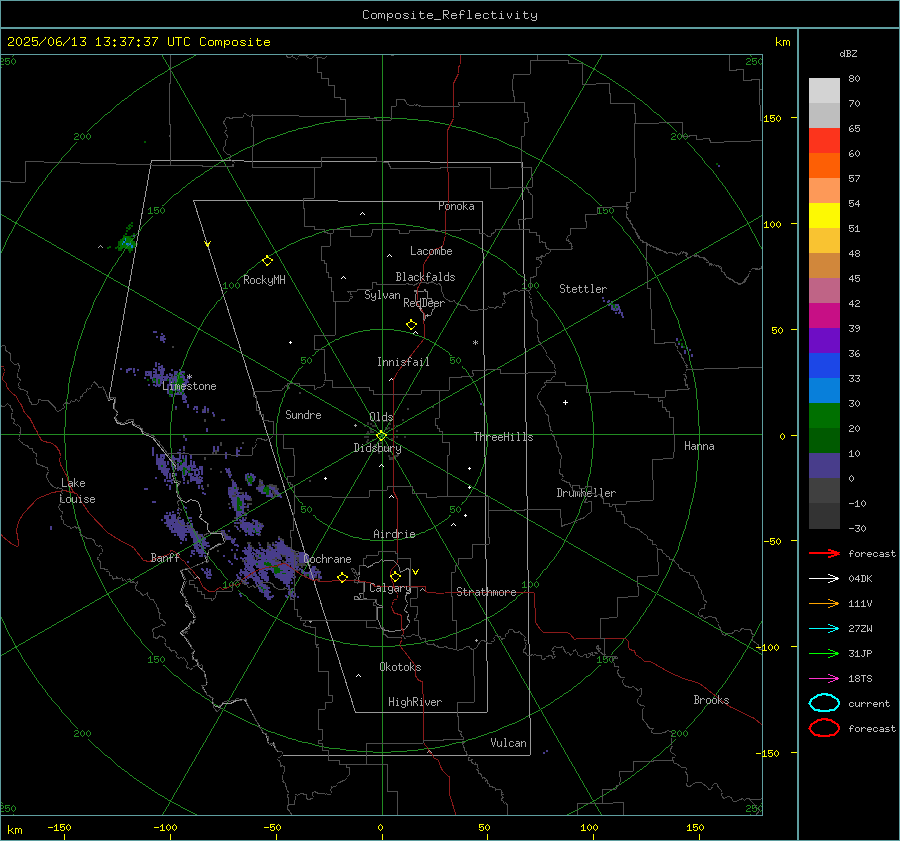Click the HighRiver town label
The width and height of the screenshot is (900, 841).
coord(415,702)
